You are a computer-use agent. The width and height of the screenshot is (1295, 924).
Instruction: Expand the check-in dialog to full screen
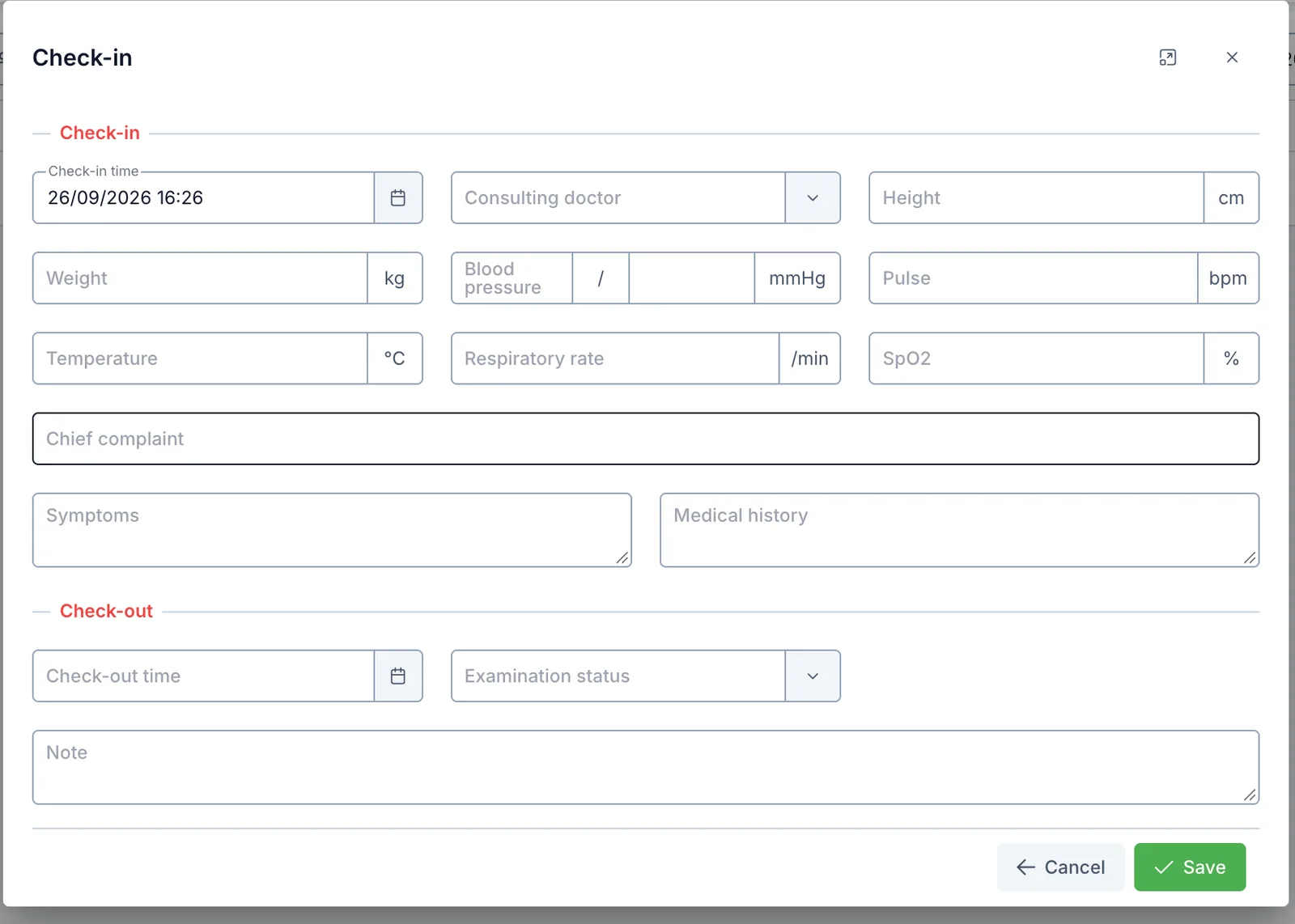(1167, 57)
